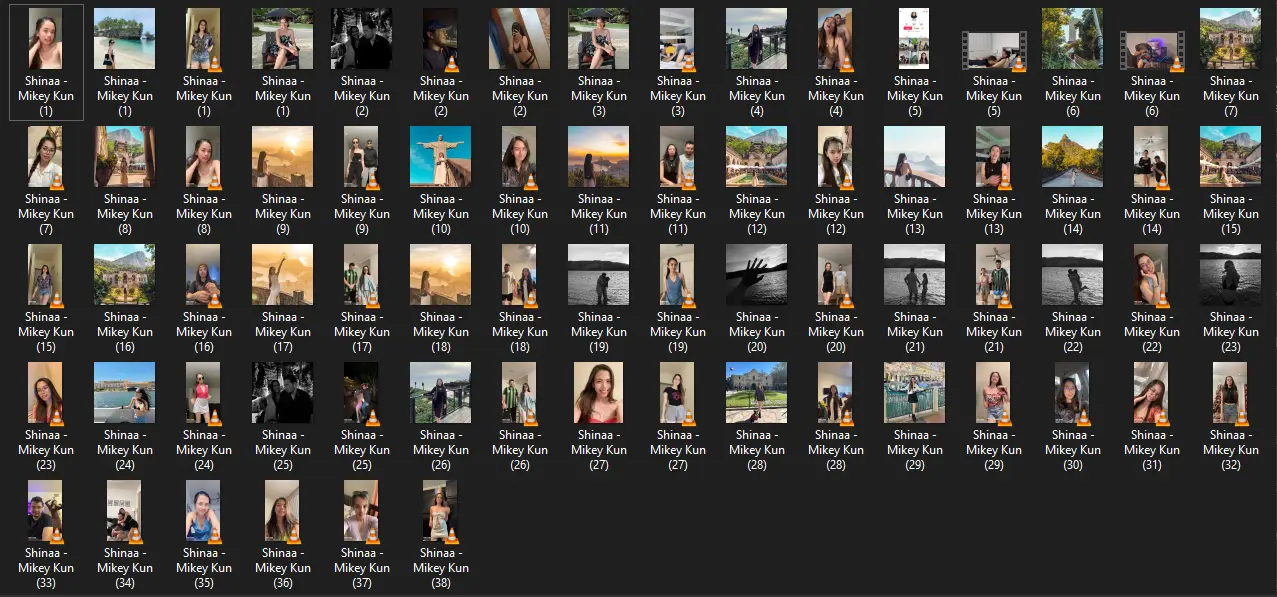The width and height of the screenshot is (1277, 597).
Task: Open the courtyard photo Shinaa - Mikey Kun (12)
Action: (x=757, y=157)
